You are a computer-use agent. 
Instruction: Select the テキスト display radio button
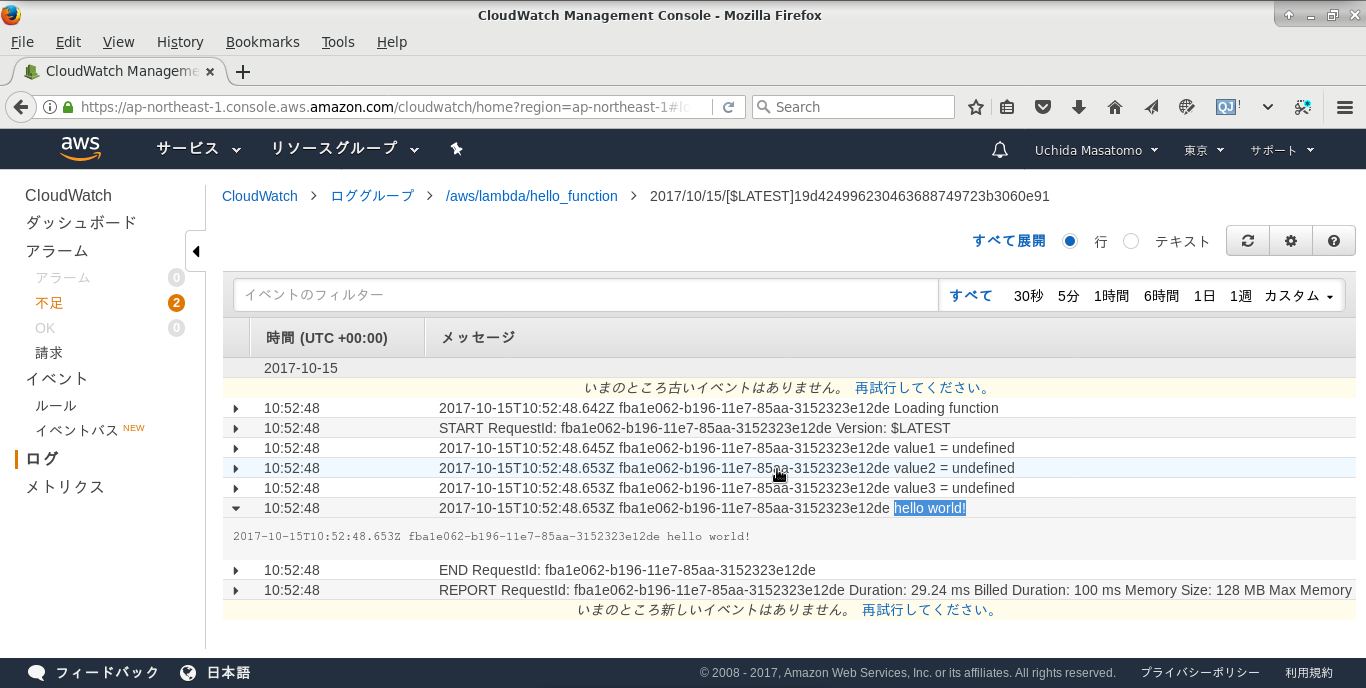(x=1130, y=240)
